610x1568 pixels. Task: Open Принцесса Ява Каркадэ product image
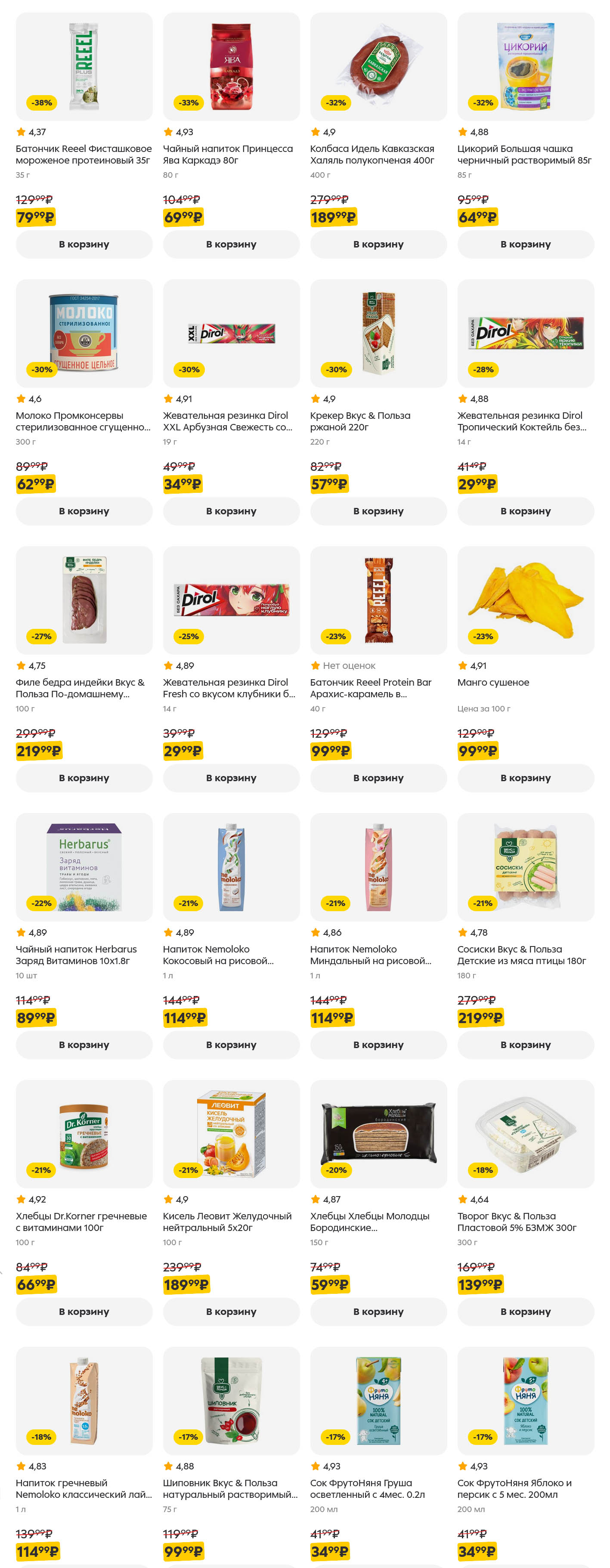tap(231, 66)
